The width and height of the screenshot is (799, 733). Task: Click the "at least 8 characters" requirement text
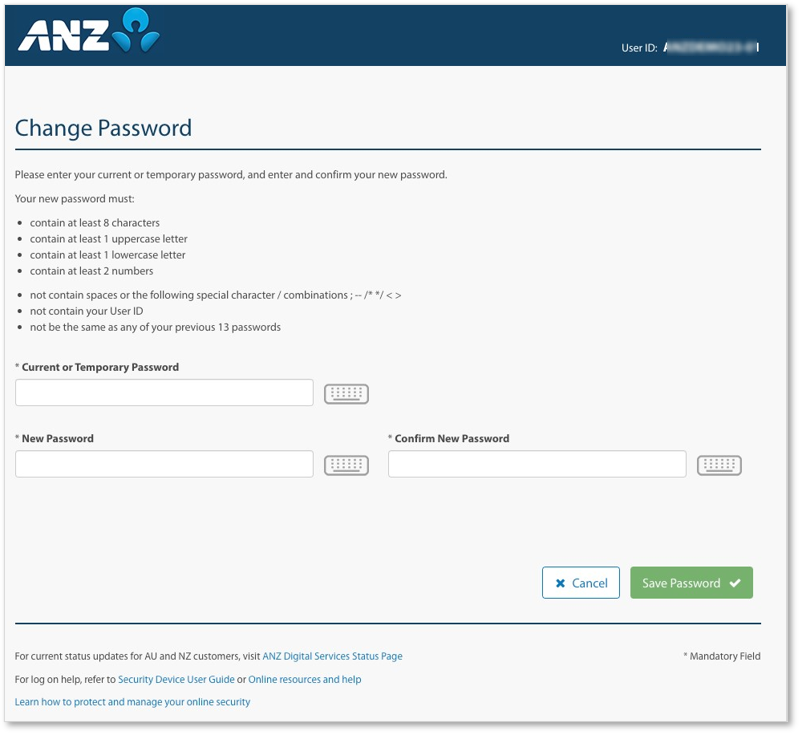[95, 223]
